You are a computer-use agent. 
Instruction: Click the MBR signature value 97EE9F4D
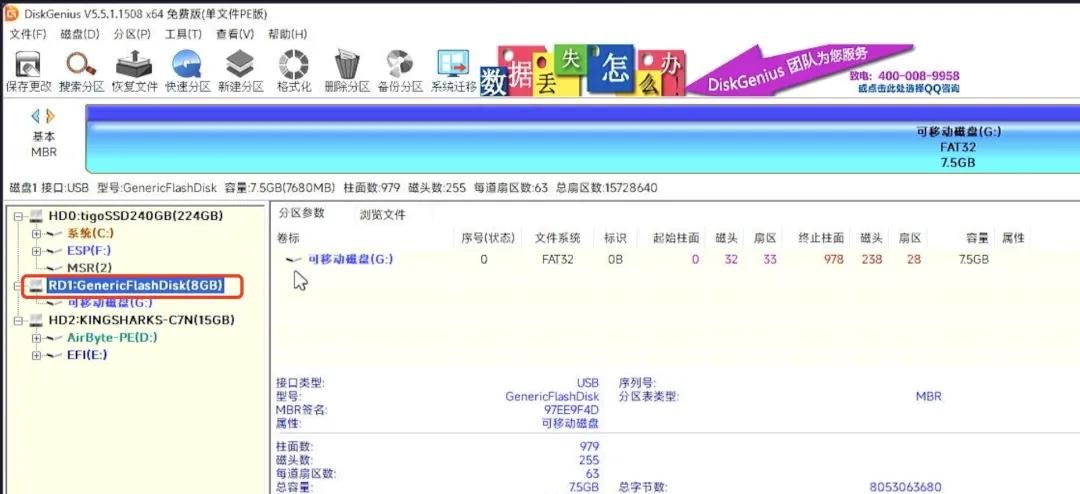click(x=571, y=410)
